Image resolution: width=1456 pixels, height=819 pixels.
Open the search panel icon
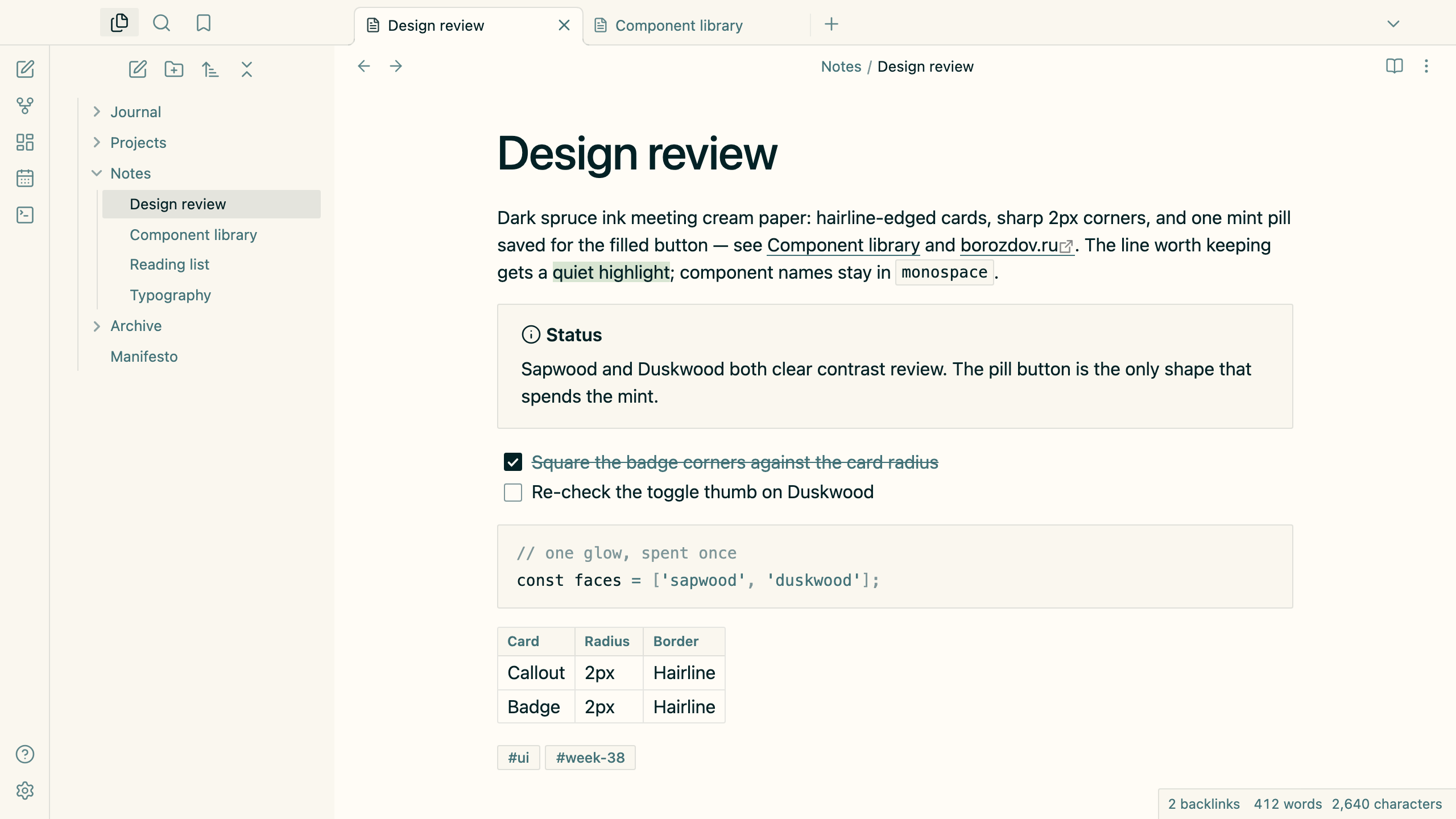pos(162,23)
